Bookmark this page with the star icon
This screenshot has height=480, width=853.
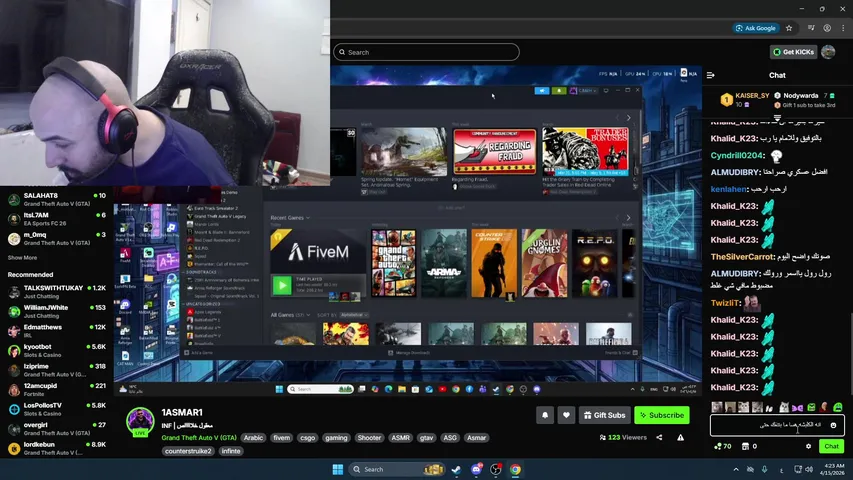tap(789, 28)
